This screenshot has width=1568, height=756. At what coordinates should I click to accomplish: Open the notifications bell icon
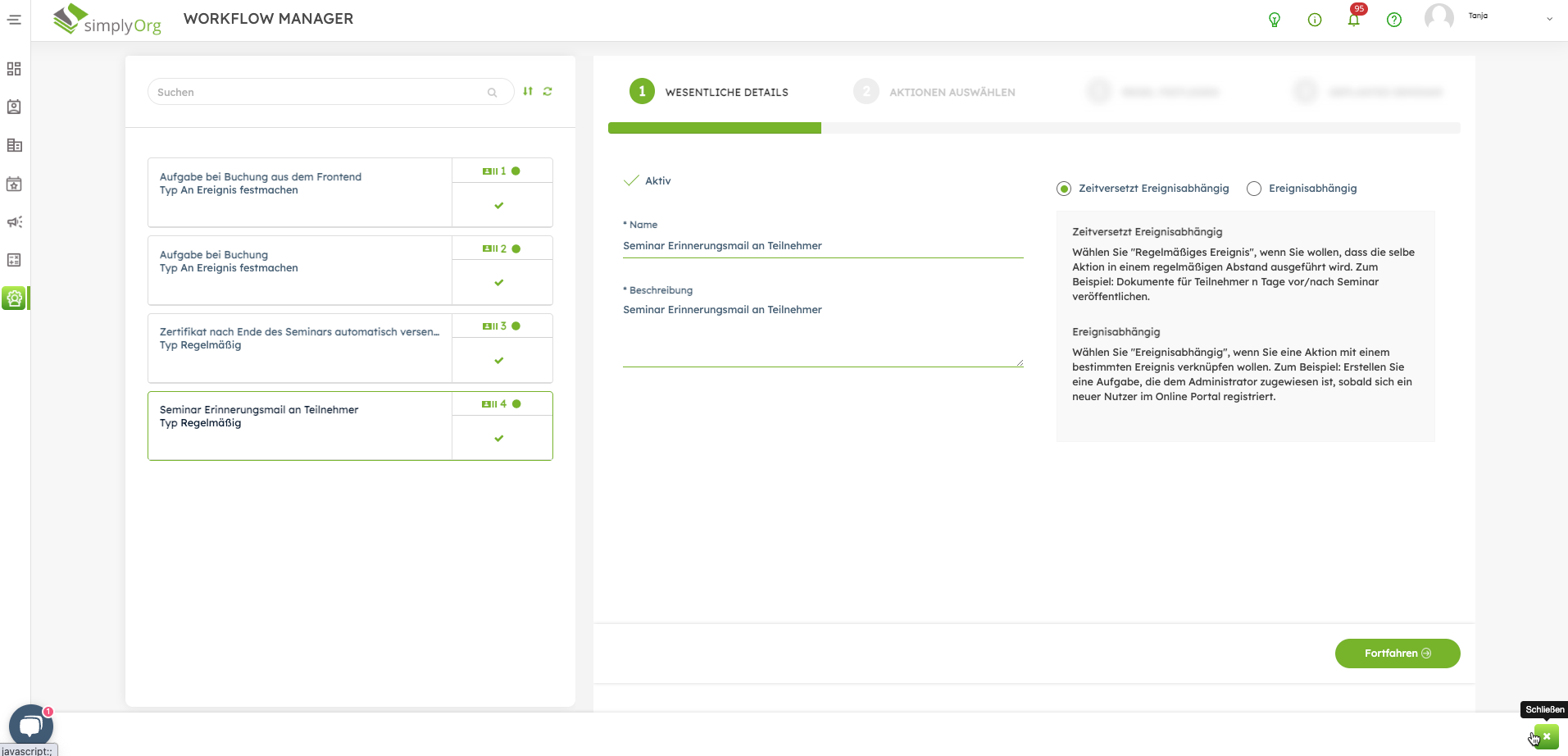[x=1353, y=20]
